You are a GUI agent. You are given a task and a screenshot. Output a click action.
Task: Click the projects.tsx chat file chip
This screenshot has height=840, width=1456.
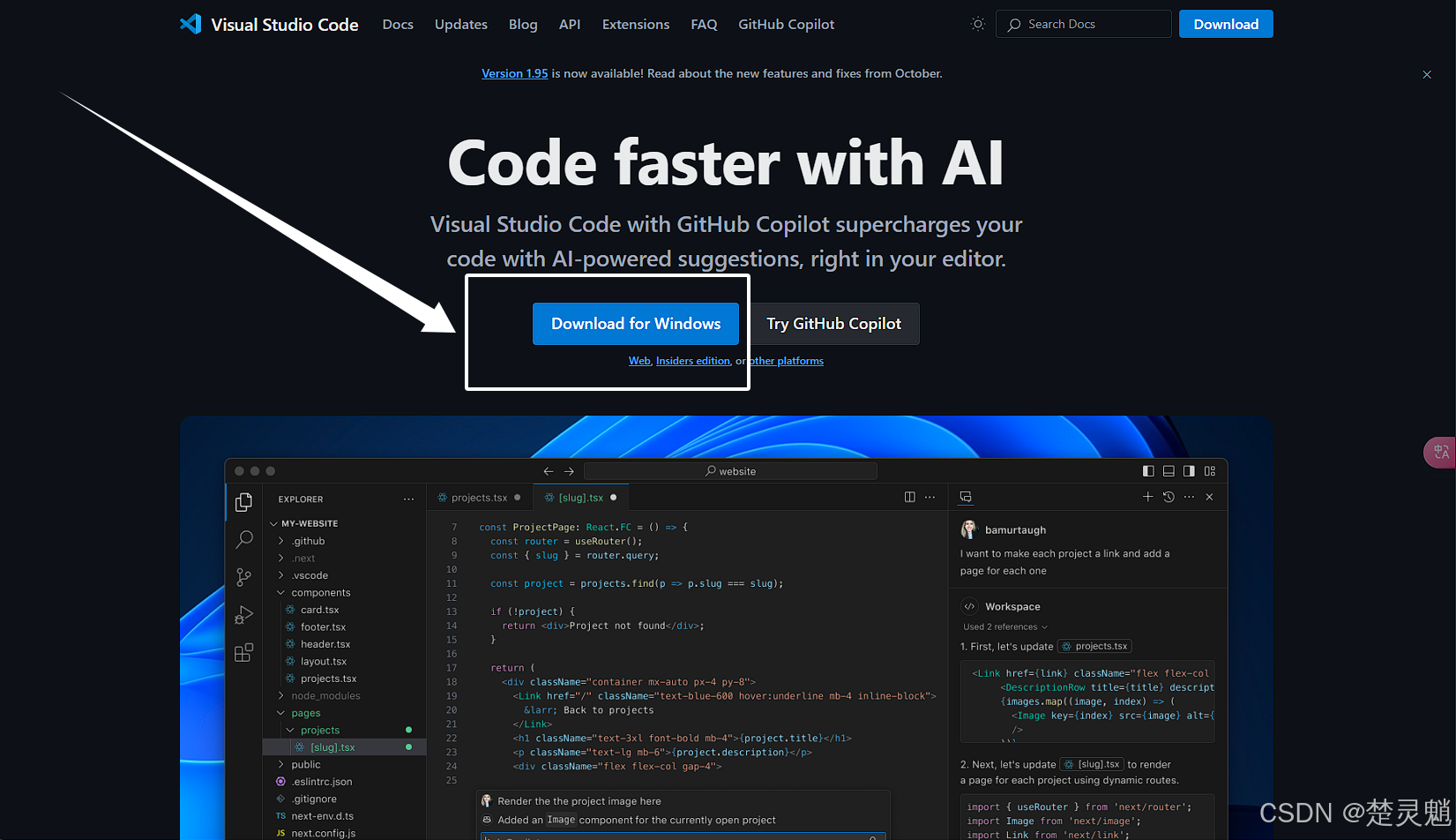[1094, 646]
